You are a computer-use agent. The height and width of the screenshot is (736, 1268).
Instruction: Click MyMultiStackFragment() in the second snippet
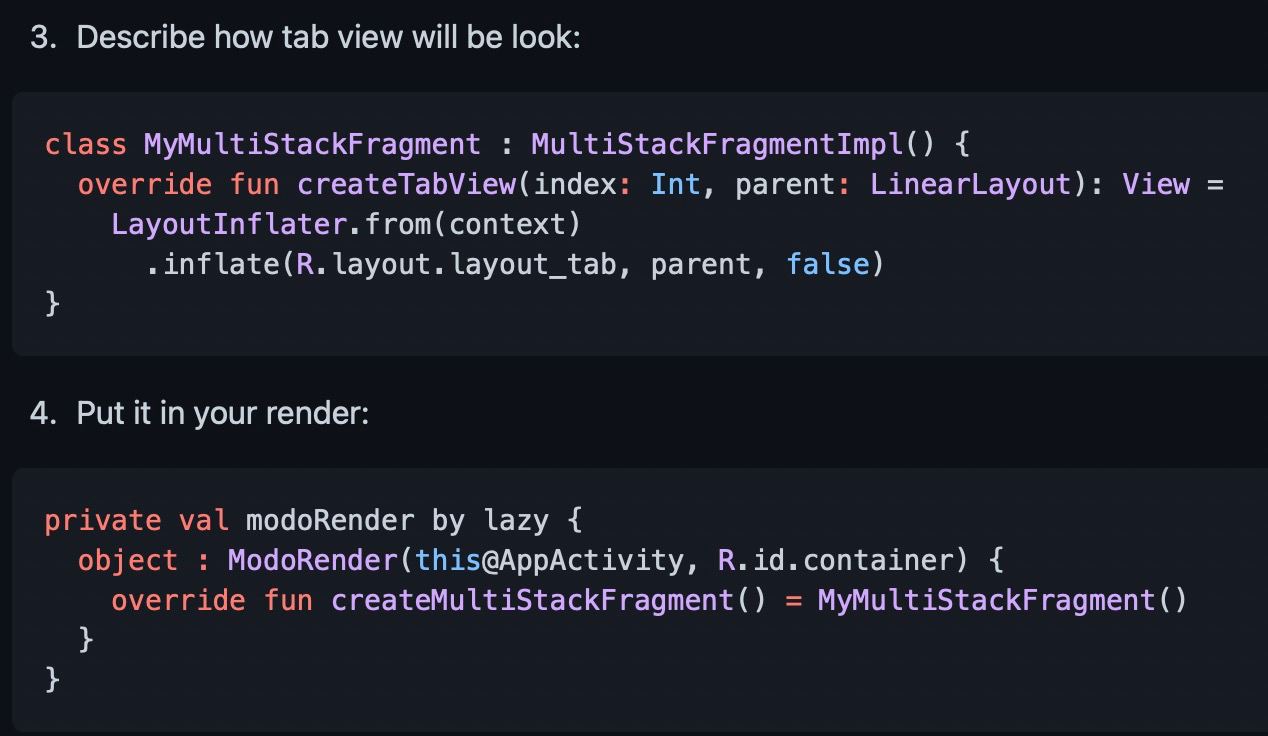[x=1001, y=600]
